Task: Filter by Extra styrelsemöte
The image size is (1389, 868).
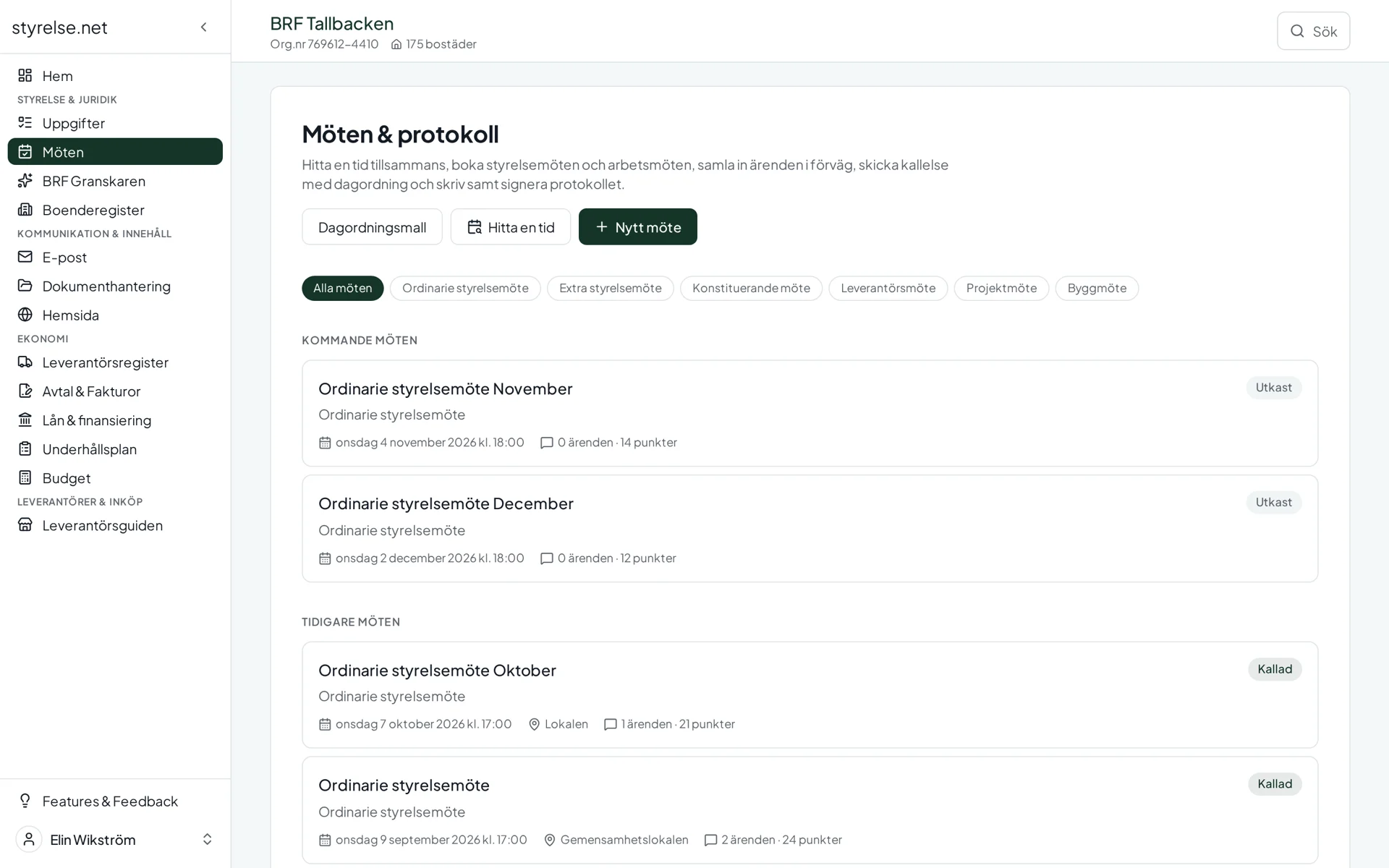Action: (x=610, y=288)
